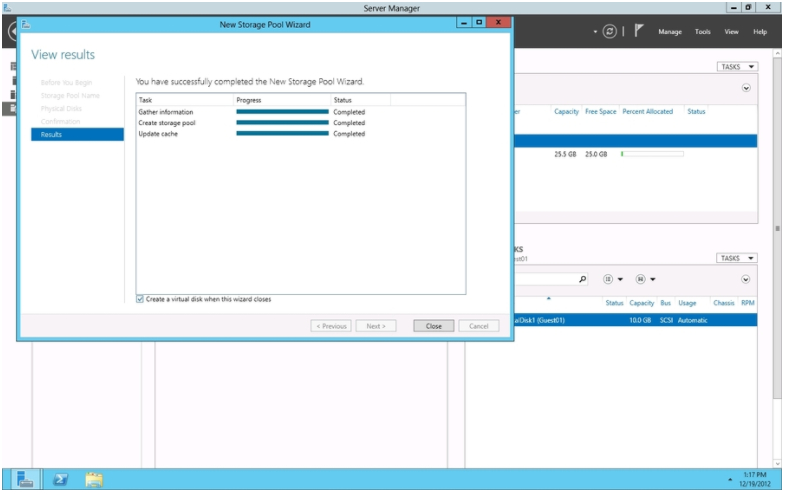Screen dimensions: 786x494
Task: Click the Update cache progress bar
Action: (x=282, y=133)
